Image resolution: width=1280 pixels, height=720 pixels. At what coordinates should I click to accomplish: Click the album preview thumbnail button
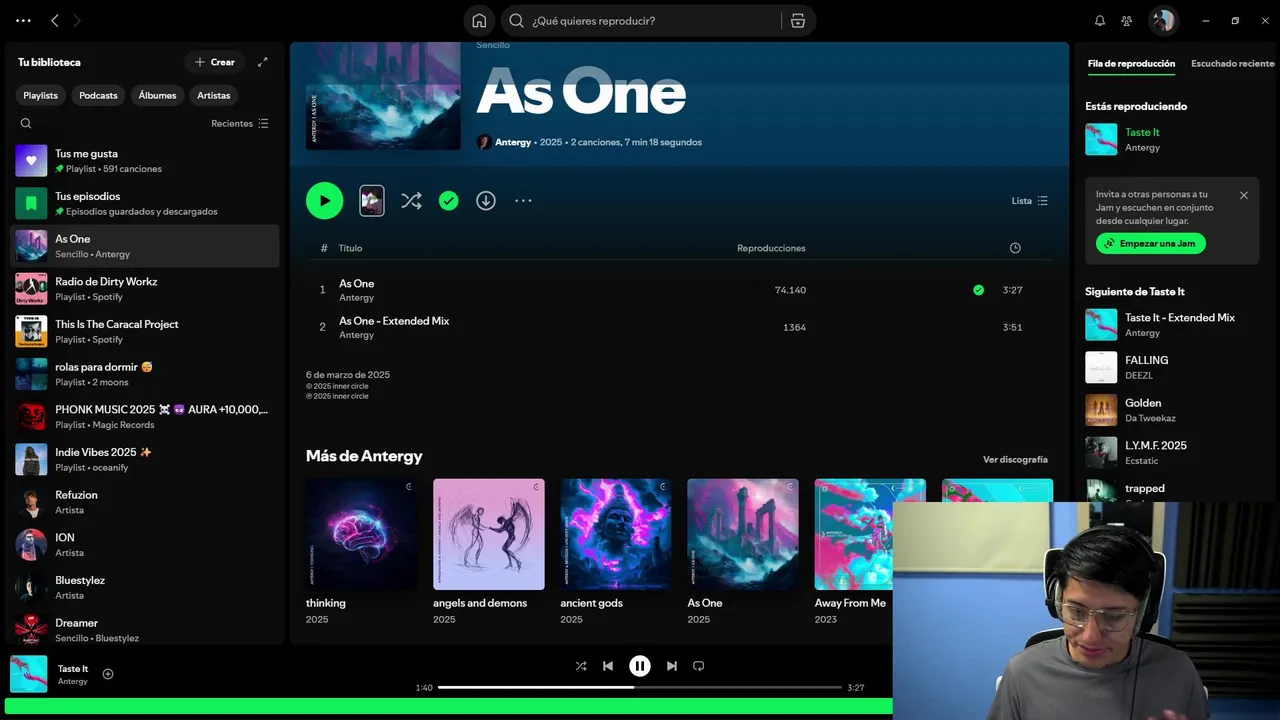point(371,200)
